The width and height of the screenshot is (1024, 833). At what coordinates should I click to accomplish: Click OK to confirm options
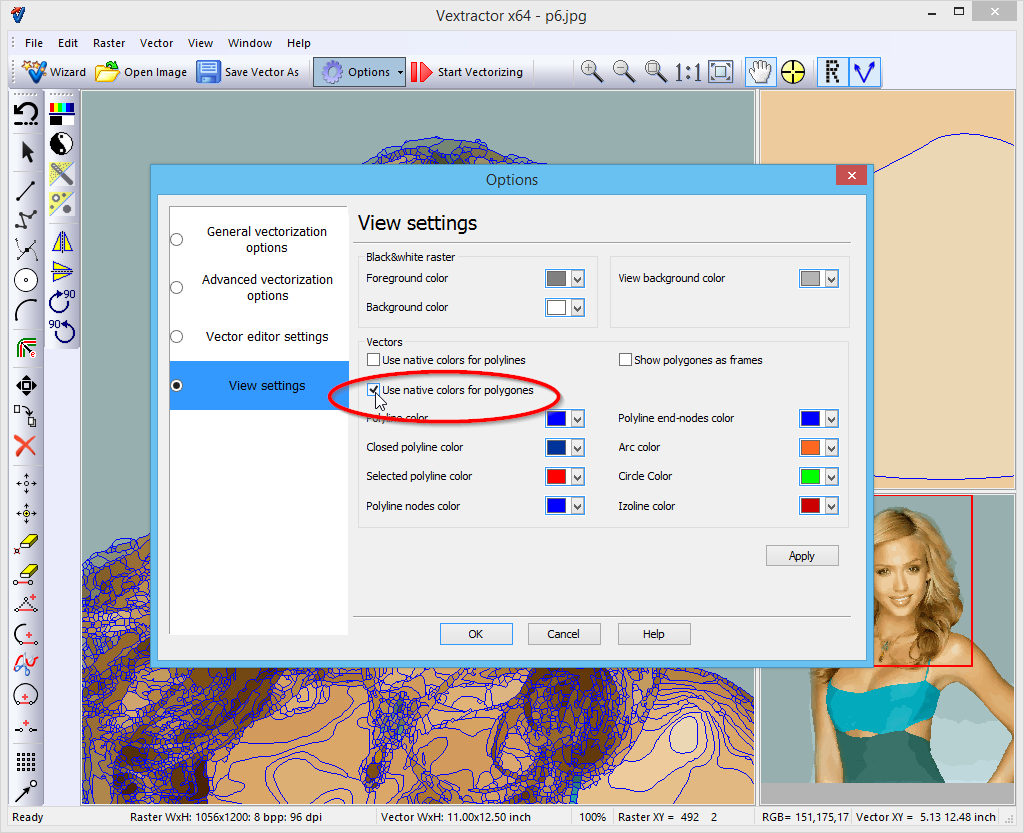476,634
